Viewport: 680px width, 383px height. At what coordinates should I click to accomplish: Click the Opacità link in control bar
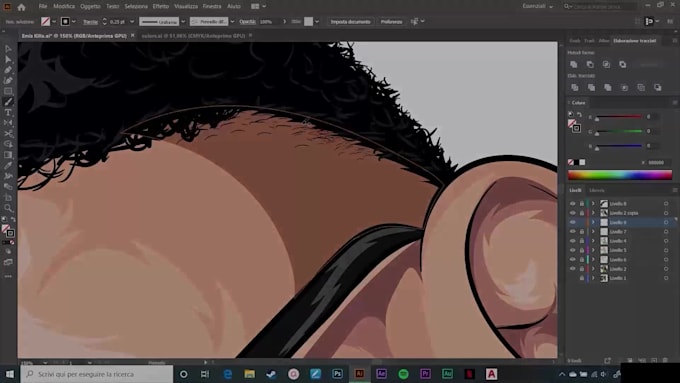(247, 22)
